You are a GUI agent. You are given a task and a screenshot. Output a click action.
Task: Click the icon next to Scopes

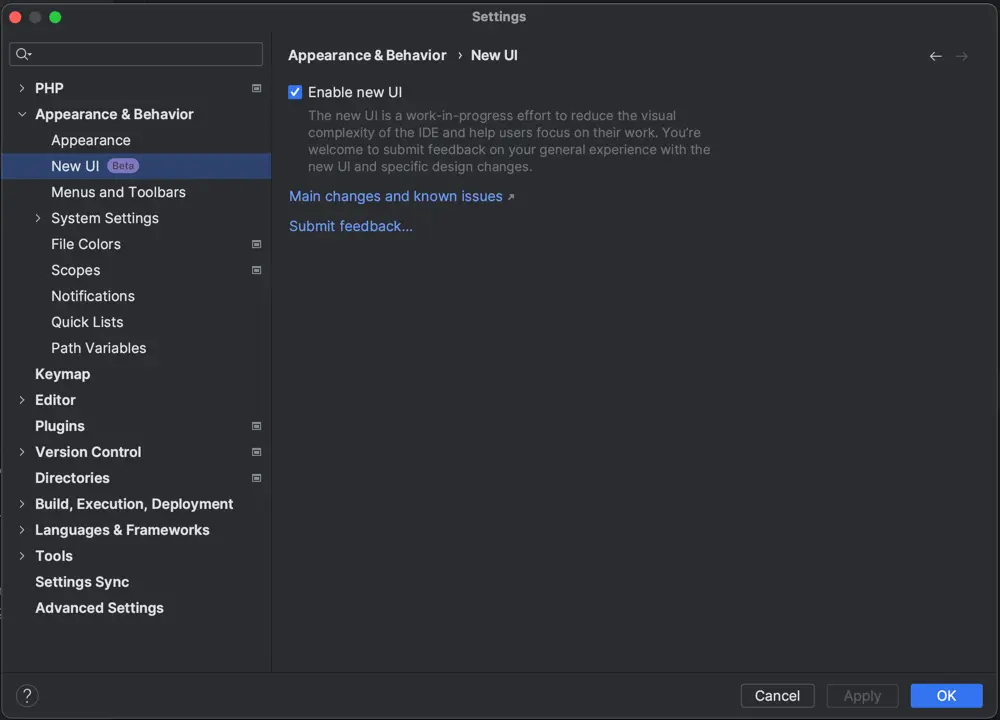pos(256,270)
